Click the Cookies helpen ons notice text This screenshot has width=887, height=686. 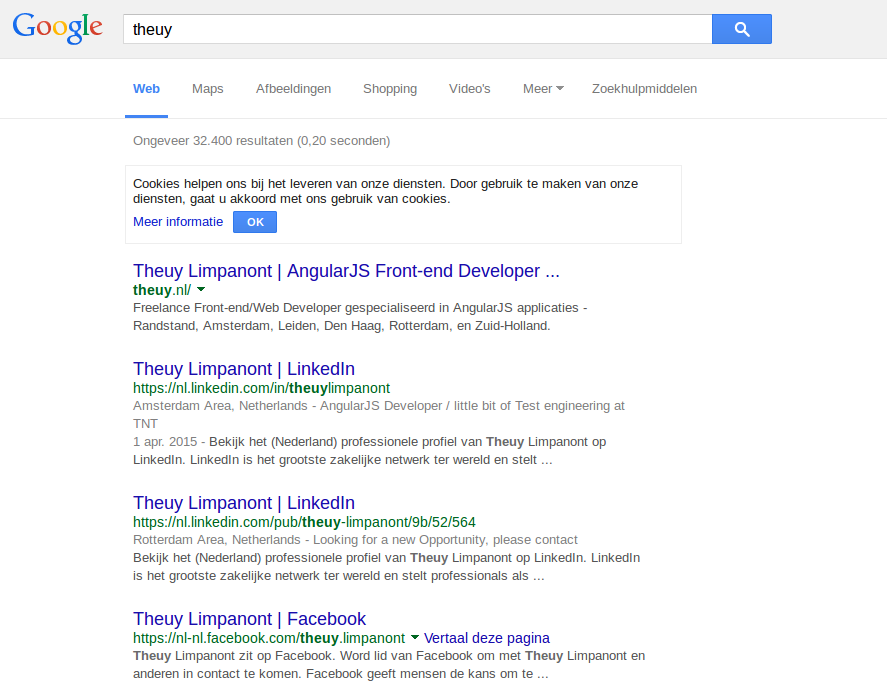tap(385, 191)
